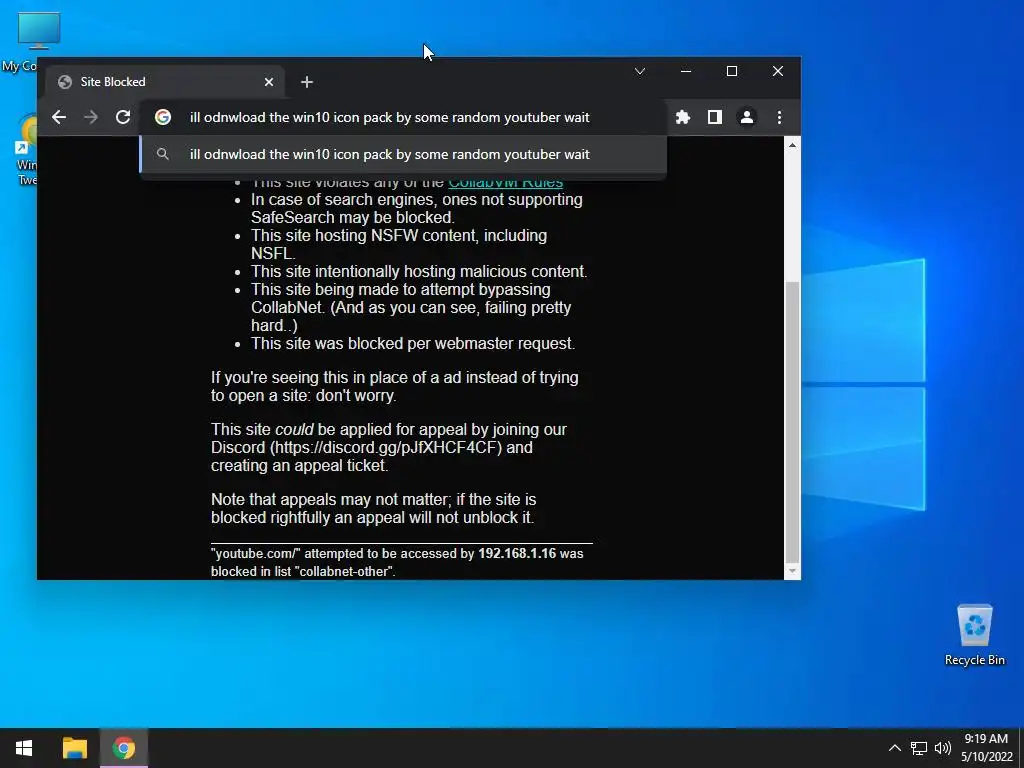
Task: Maximize the Chrome window
Action: (731, 71)
